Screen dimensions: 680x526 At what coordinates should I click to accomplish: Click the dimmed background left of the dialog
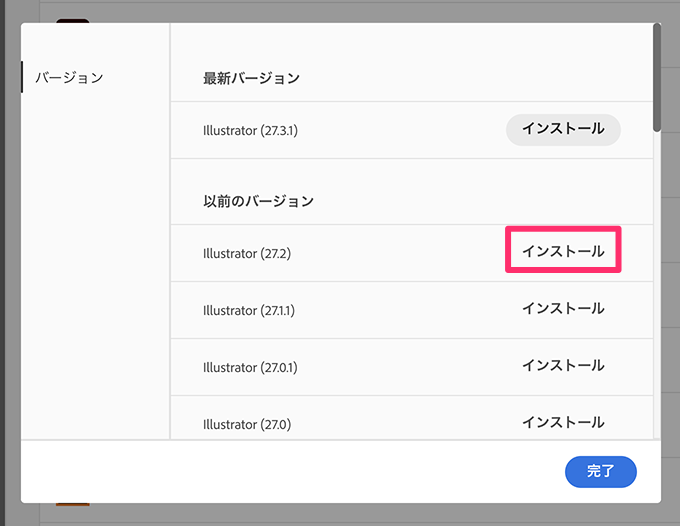click(9, 260)
